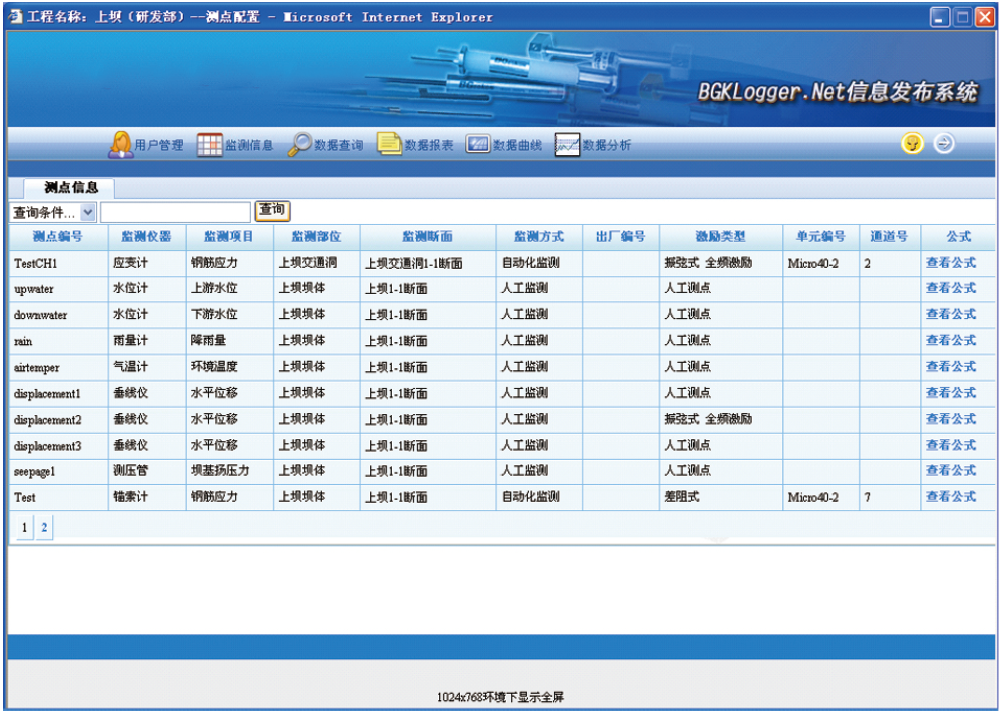Open the 数据分析 graph icon

pos(567,145)
